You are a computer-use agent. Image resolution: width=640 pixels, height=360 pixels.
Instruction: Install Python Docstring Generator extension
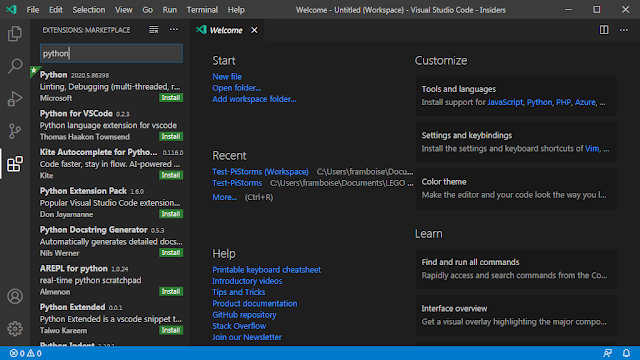pos(171,253)
